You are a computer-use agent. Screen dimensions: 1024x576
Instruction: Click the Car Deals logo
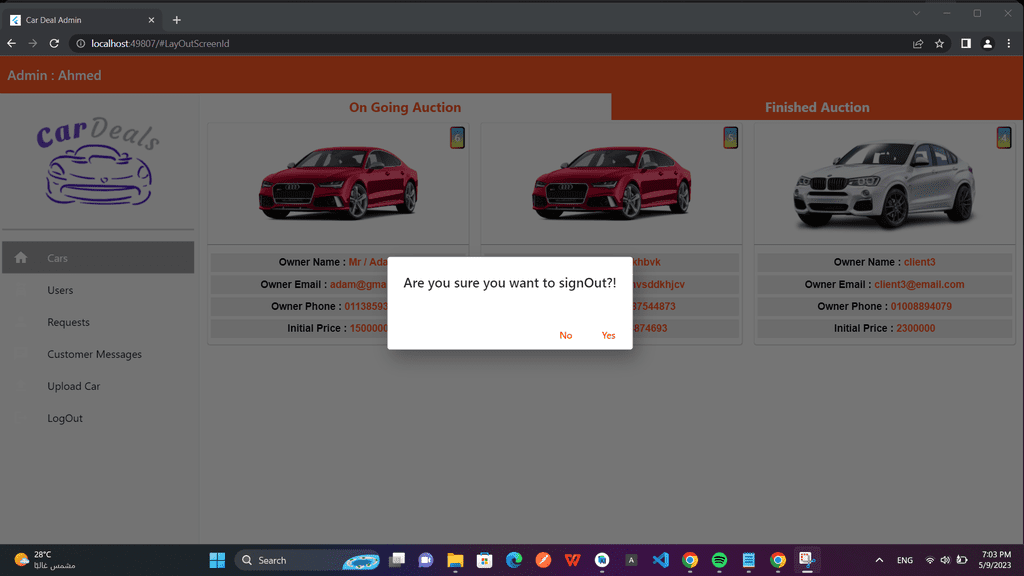point(98,161)
